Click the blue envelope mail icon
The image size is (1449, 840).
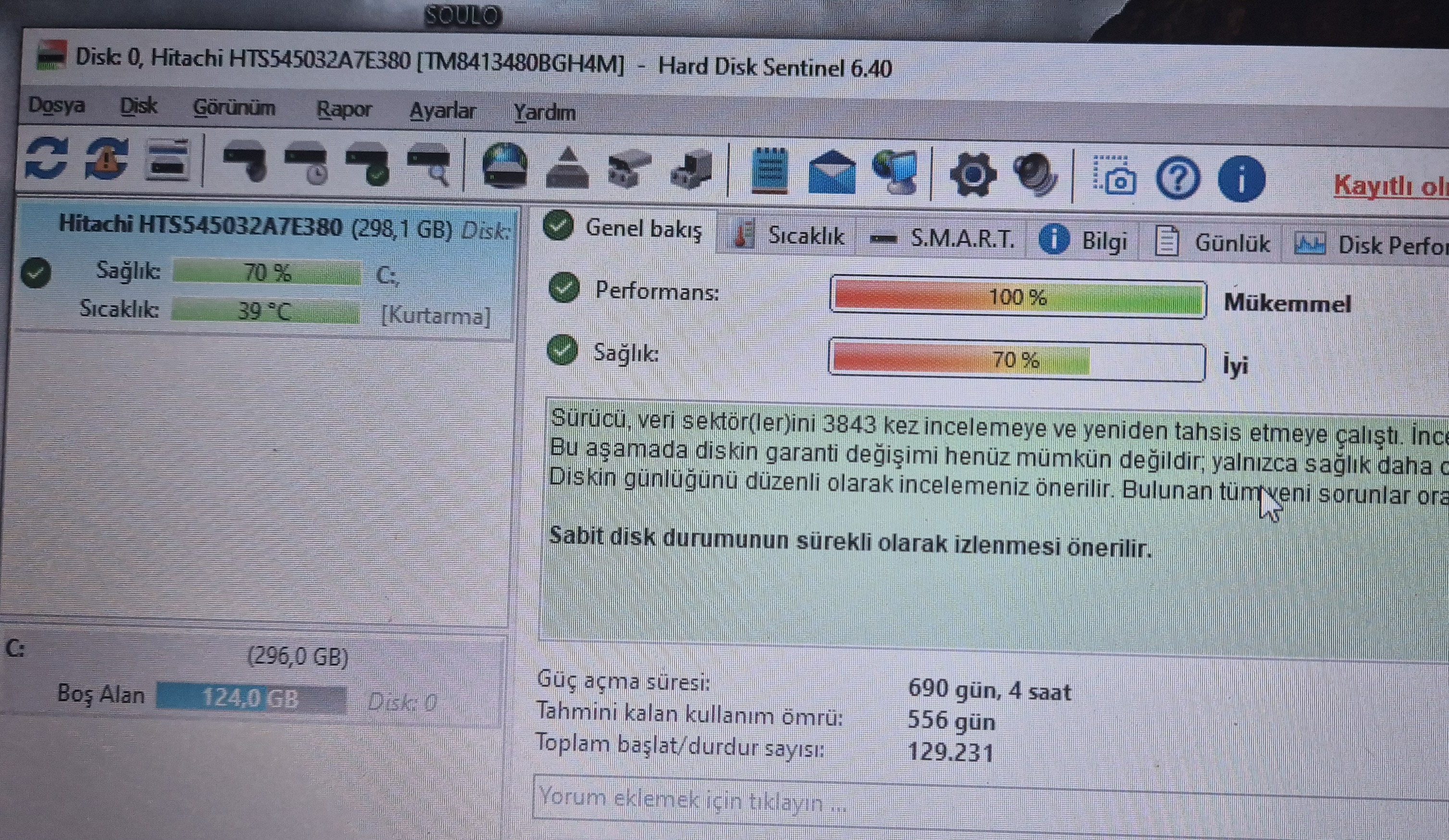pos(832,172)
